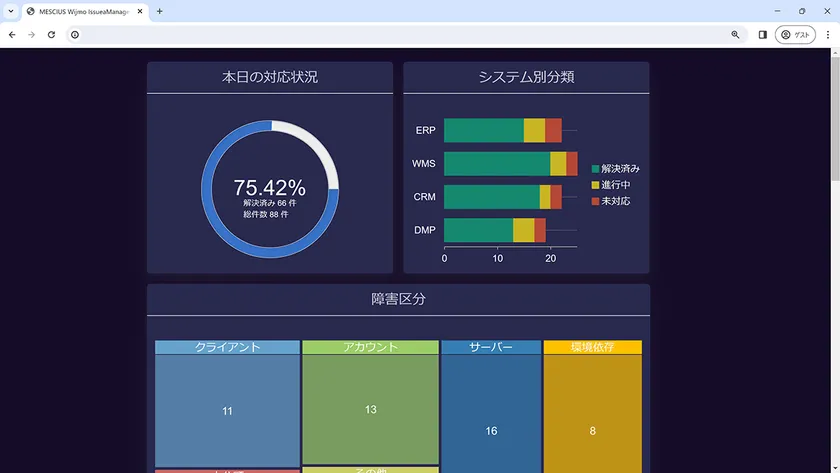Open the browser side panel icon
The height and width of the screenshot is (473, 840).
point(763,35)
